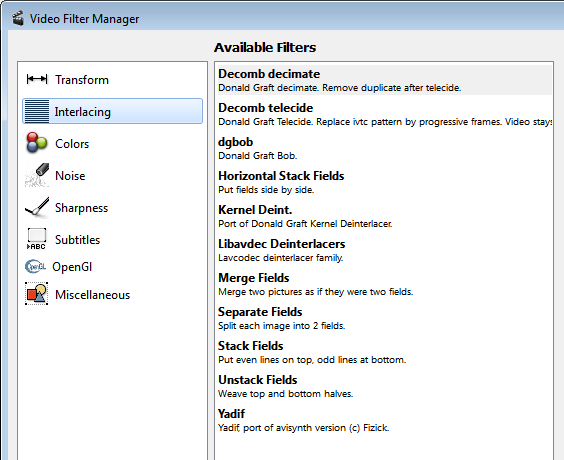This screenshot has height=460, width=564.
Task: Open the Colors category spheres icon
Action: point(36,143)
